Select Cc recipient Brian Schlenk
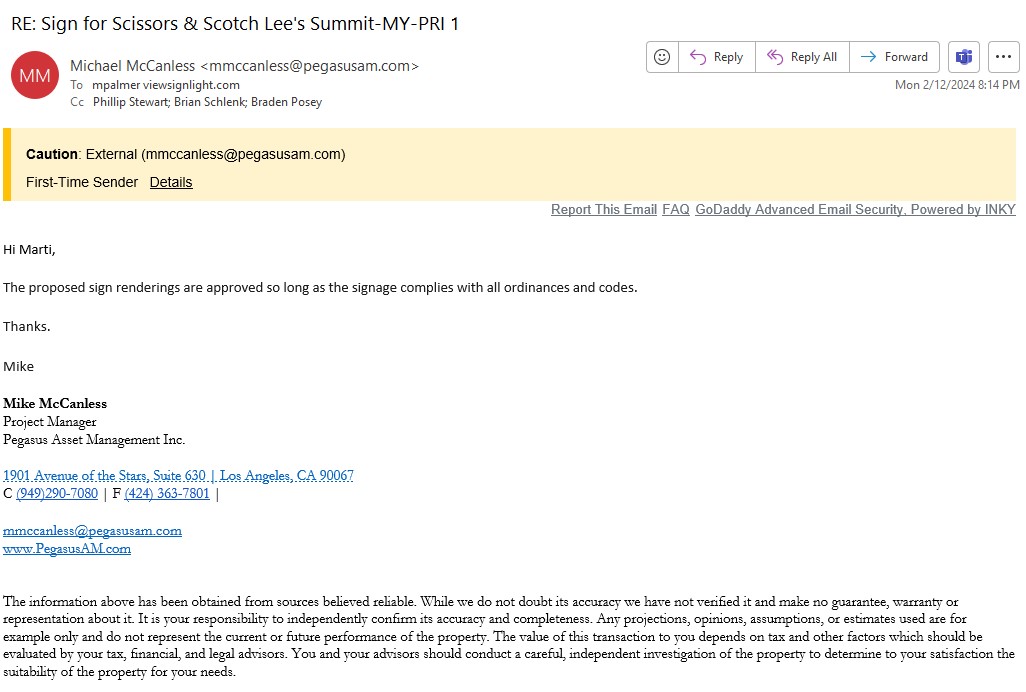The width and height of the screenshot is (1026, 692). (x=209, y=102)
